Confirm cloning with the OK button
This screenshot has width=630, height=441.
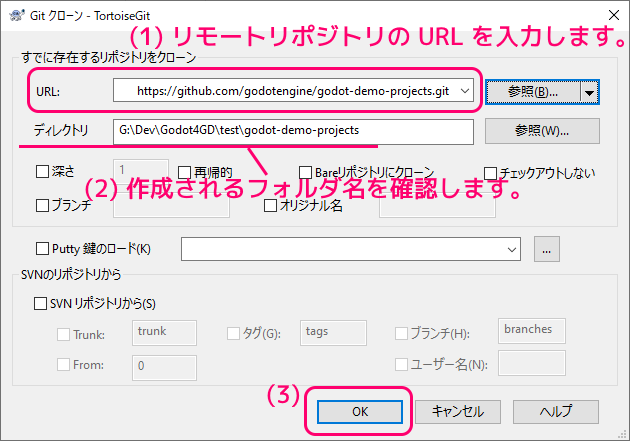360,412
